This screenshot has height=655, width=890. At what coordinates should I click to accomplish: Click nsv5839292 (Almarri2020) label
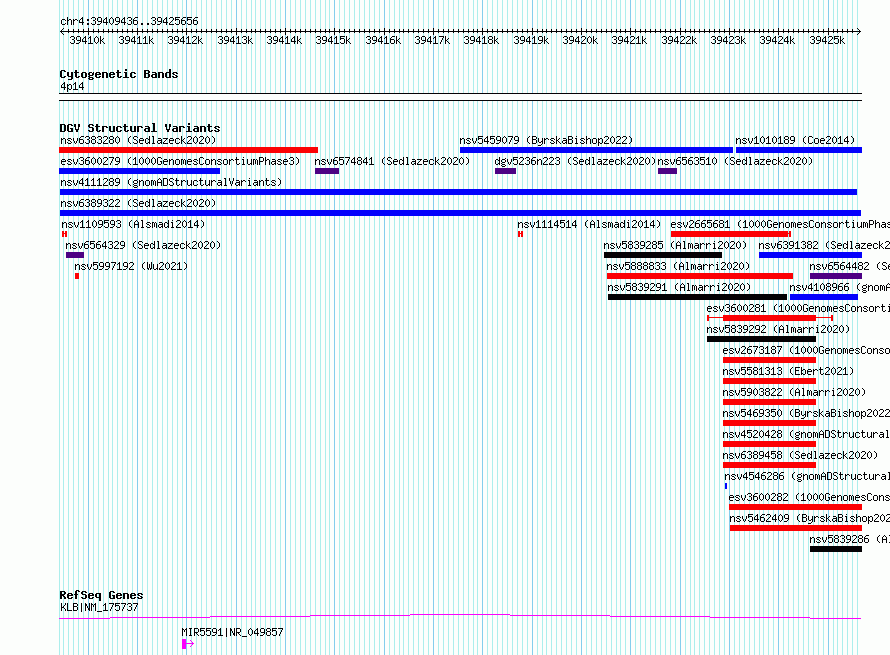coord(778,329)
